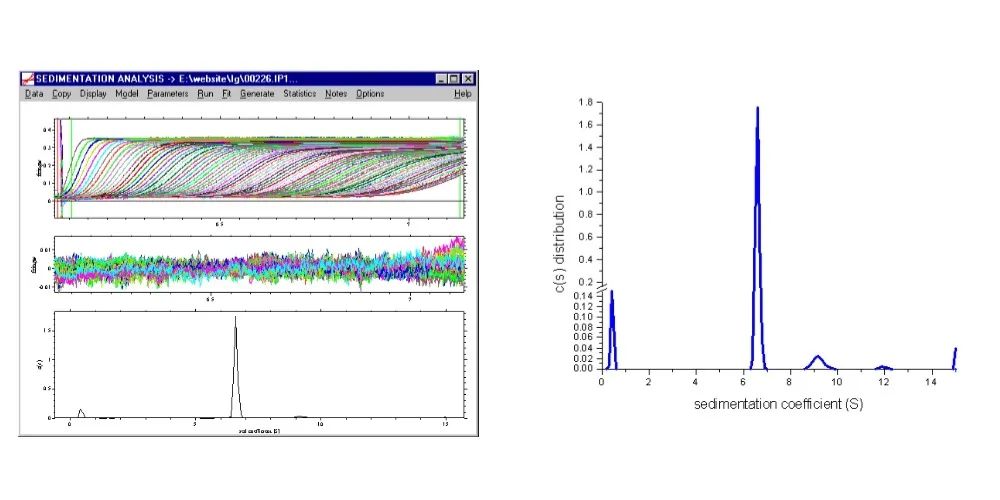Open the Help menu
The height and width of the screenshot is (500, 1000).
(x=462, y=94)
